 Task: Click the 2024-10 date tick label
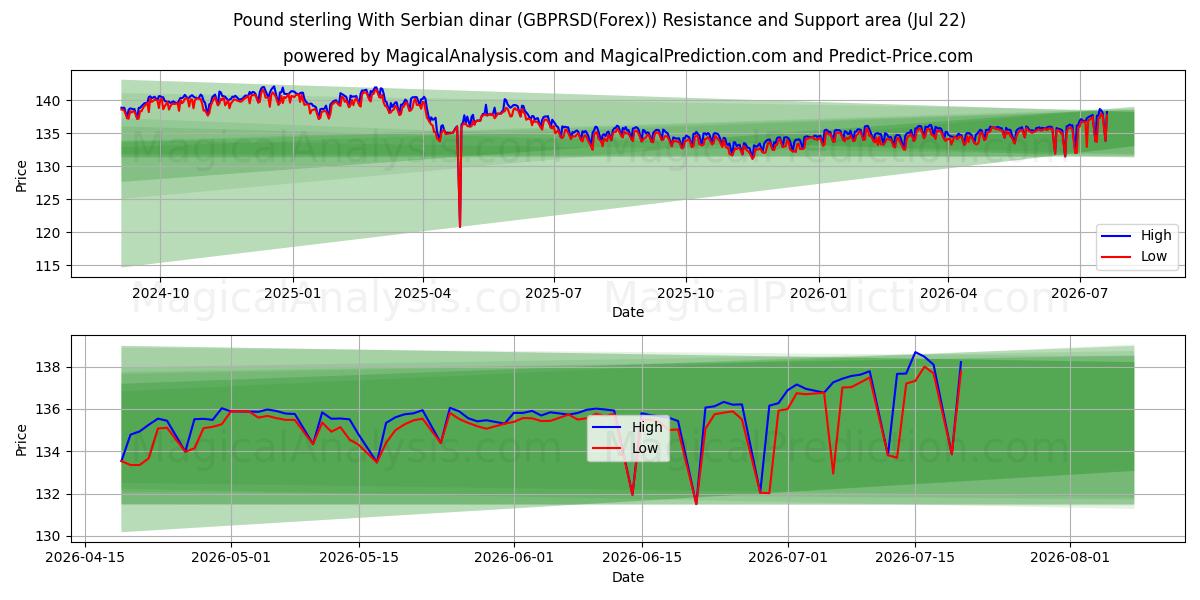click(160, 294)
